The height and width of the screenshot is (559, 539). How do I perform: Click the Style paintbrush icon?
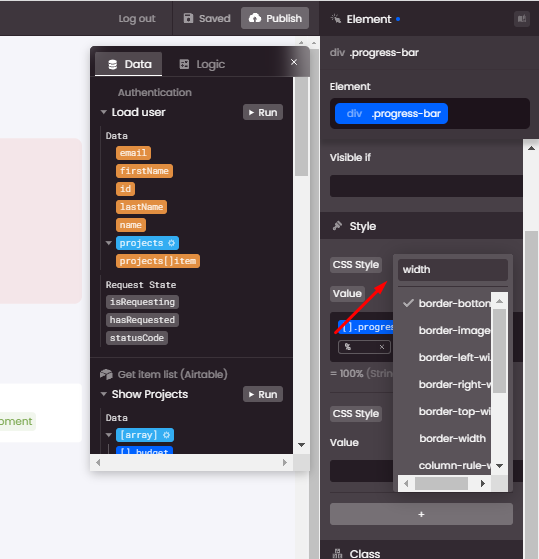pos(337,226)
